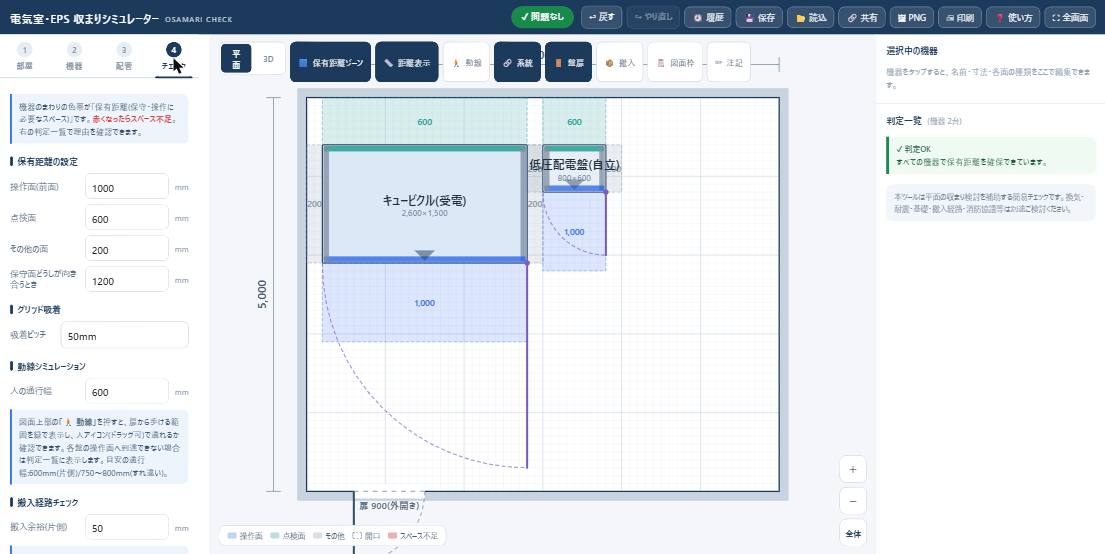Click the 判定一覧 heading
This screenshot has width=1105, height=554.
pos(903,121)
